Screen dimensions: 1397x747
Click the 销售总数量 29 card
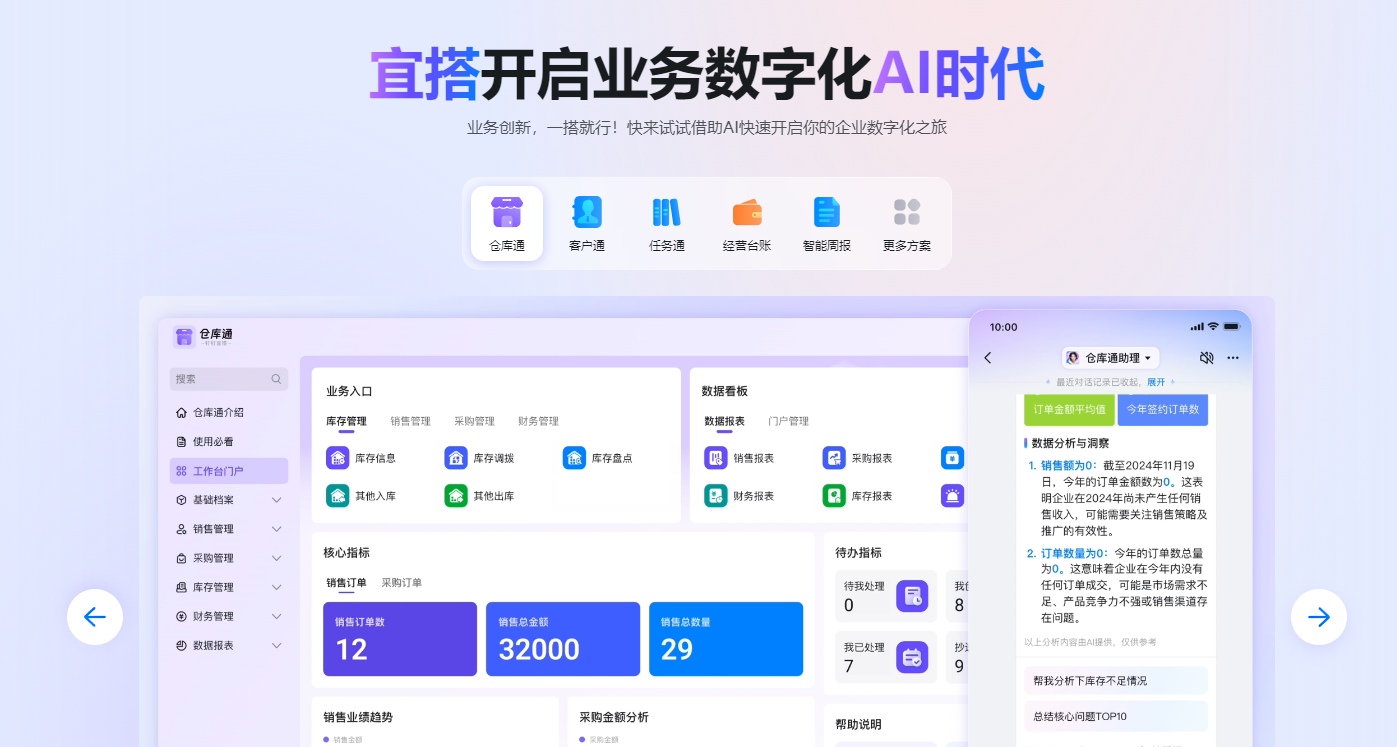tap(726, 639)
